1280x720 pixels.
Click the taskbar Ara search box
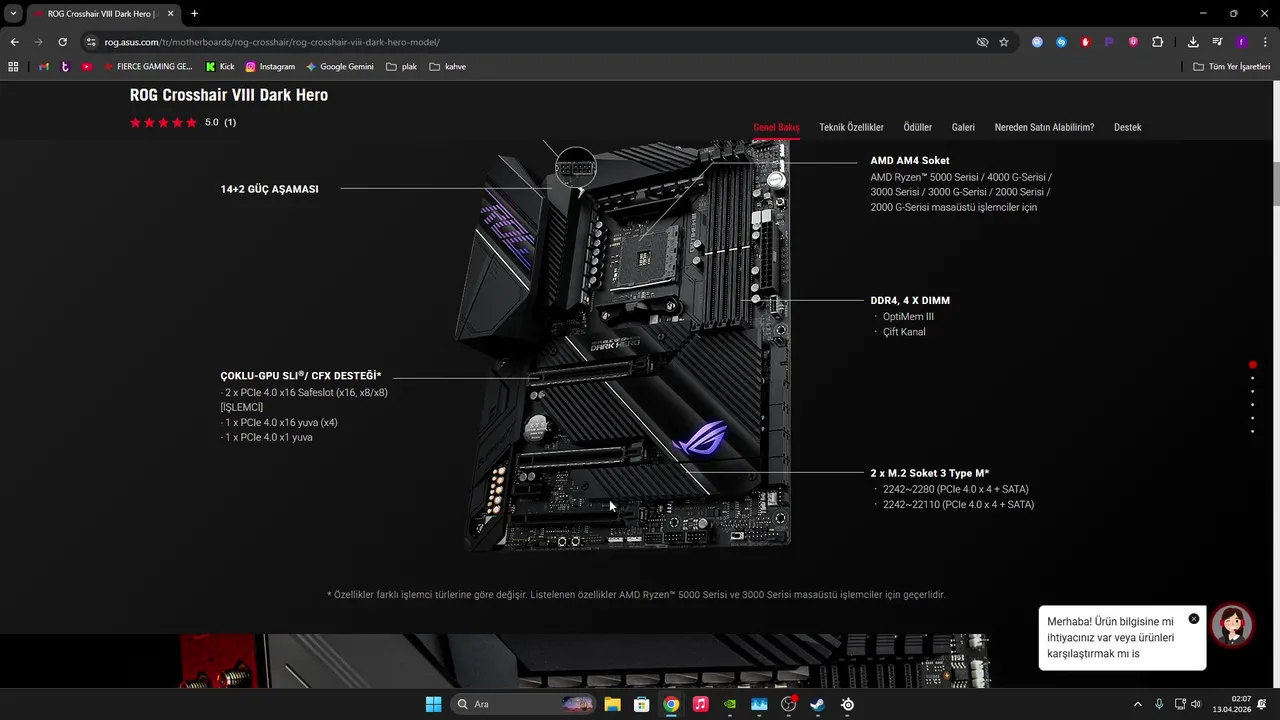pyautogui.click(x=524, y=704)
